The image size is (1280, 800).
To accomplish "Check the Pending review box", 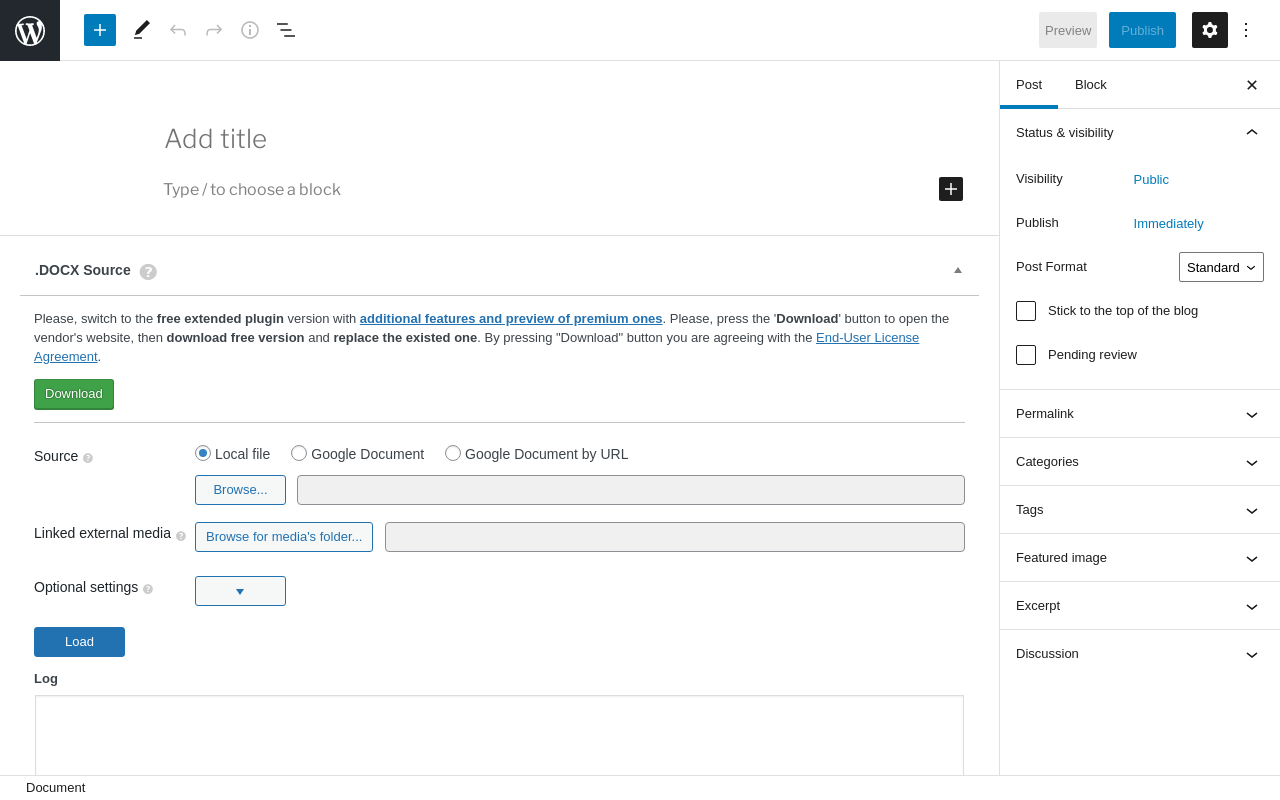I will coord(1026,355).
